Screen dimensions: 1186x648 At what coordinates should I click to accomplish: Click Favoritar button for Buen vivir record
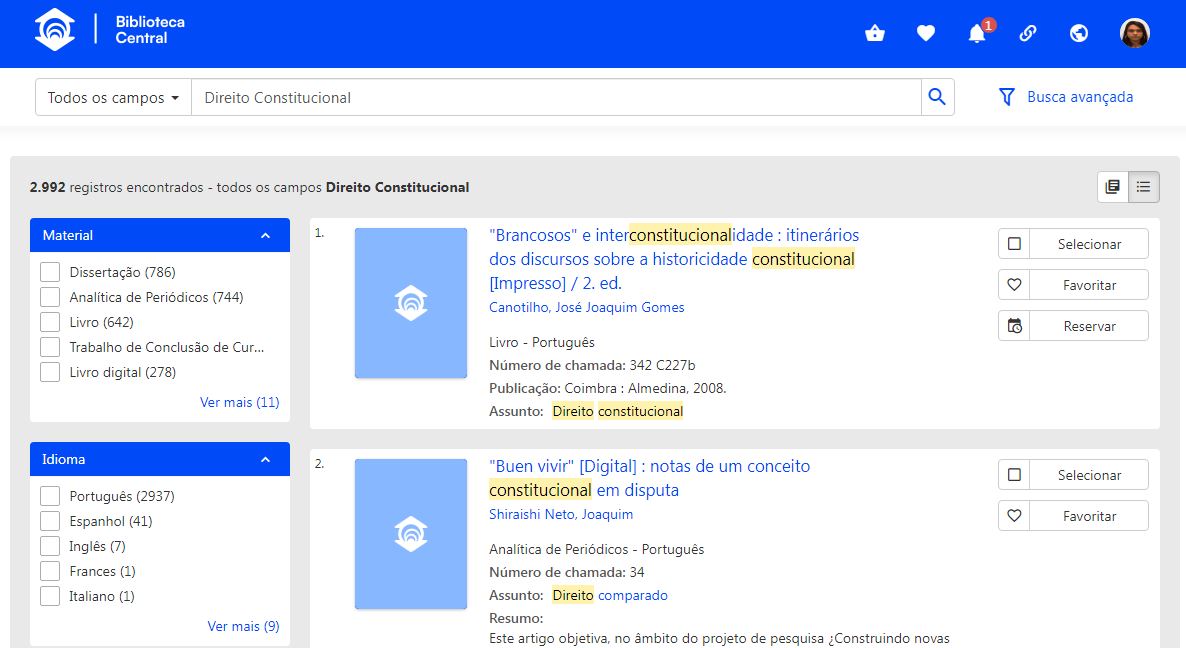pos(1089,516)
